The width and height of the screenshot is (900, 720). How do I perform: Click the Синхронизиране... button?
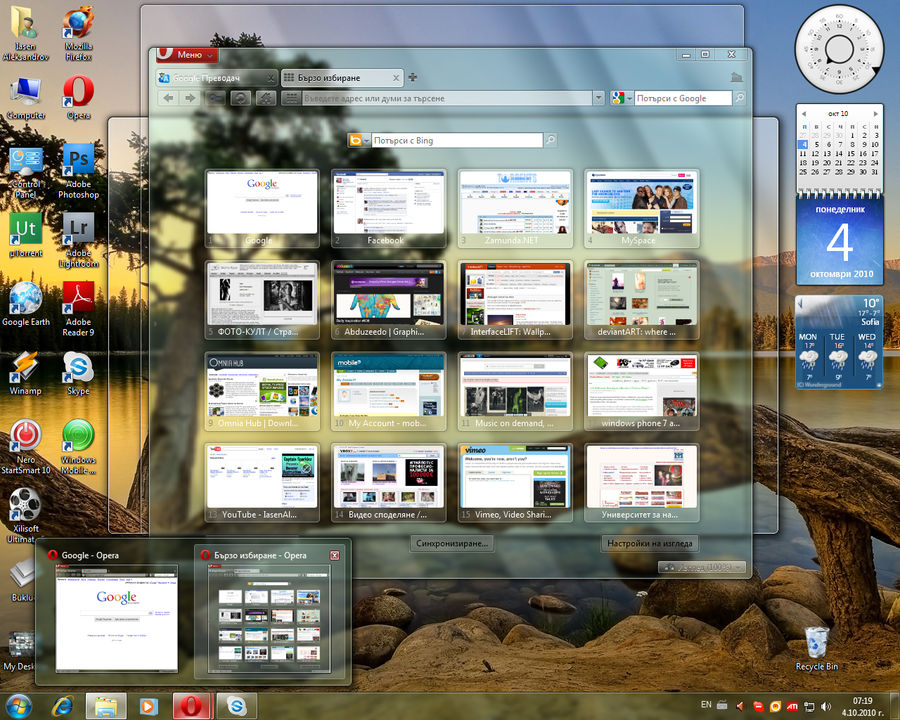[x=452, y=543]
